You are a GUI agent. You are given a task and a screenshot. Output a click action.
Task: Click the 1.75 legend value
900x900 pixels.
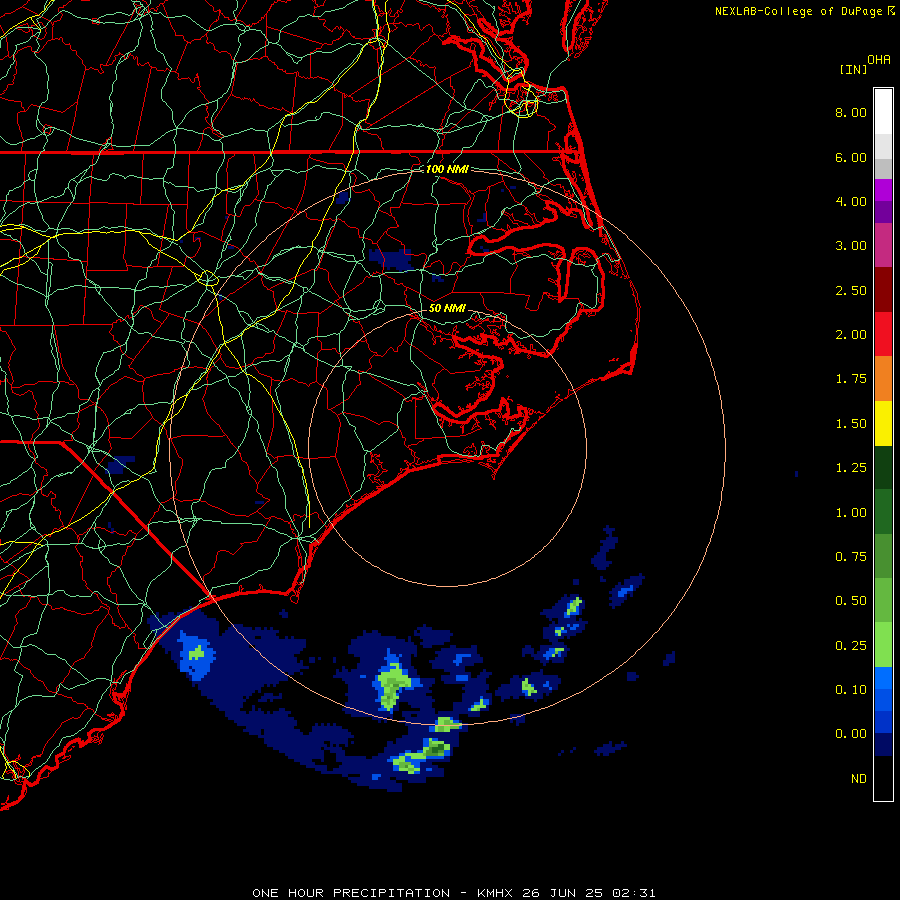click(851, 379)
